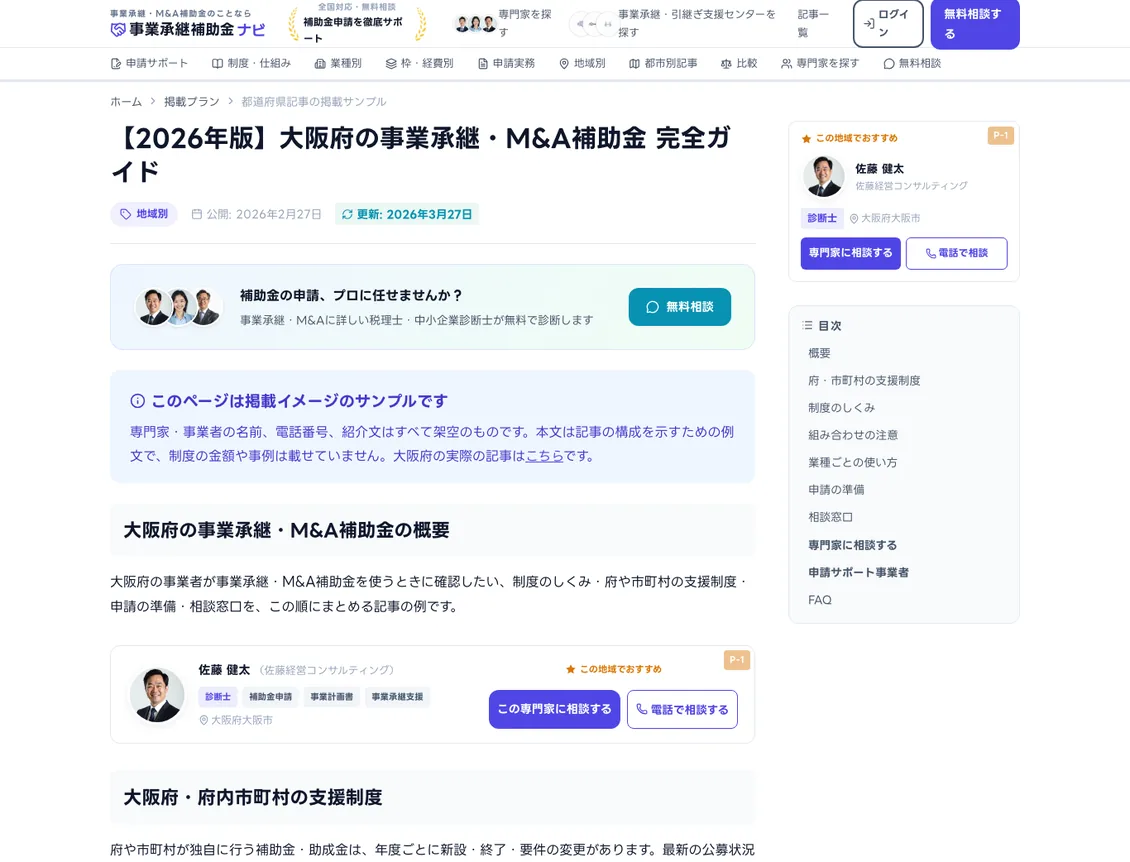The width and height of the screenshot is (1130, 862).
Task: Click the P-1 badge in article card
Action: pos(737,660)
